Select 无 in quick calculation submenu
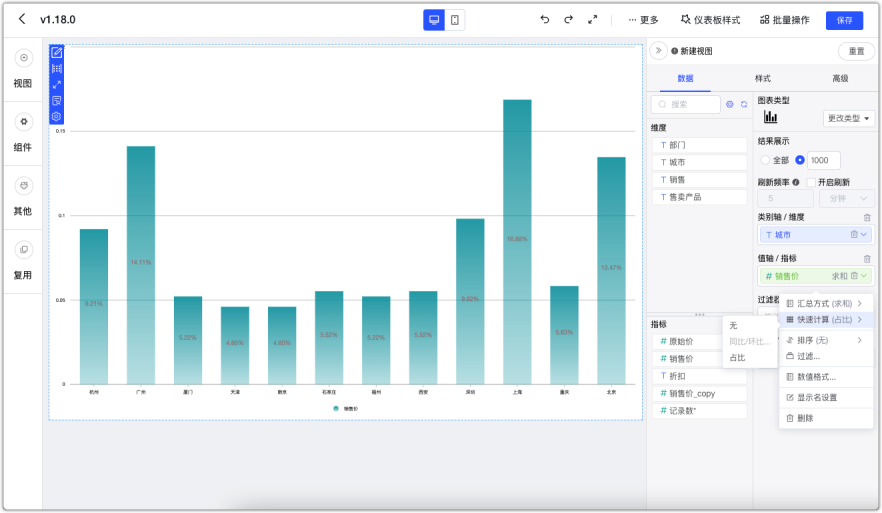The height and width of the screenshot is (513, 882). (750, 326)
